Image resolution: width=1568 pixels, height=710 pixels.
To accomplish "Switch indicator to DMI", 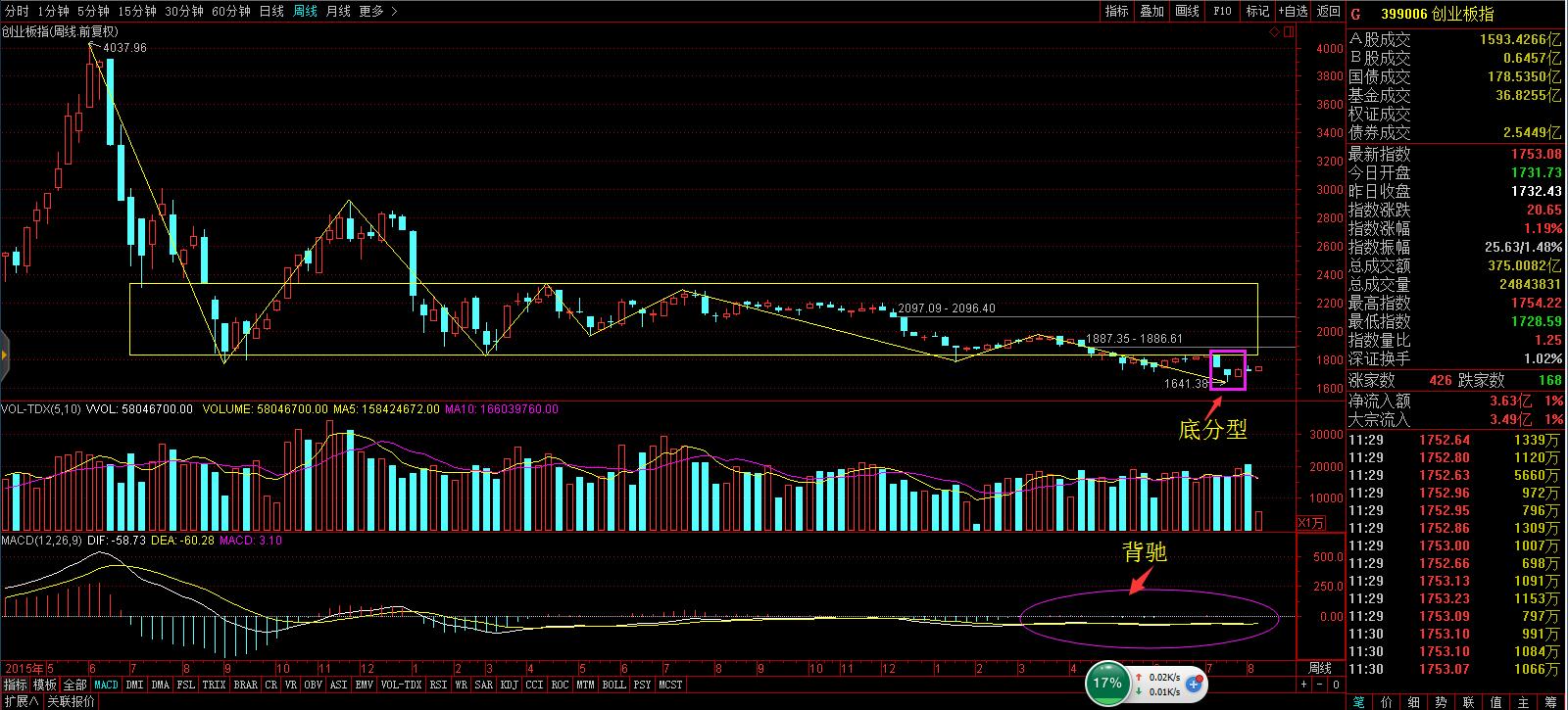I will pos(134,685).
